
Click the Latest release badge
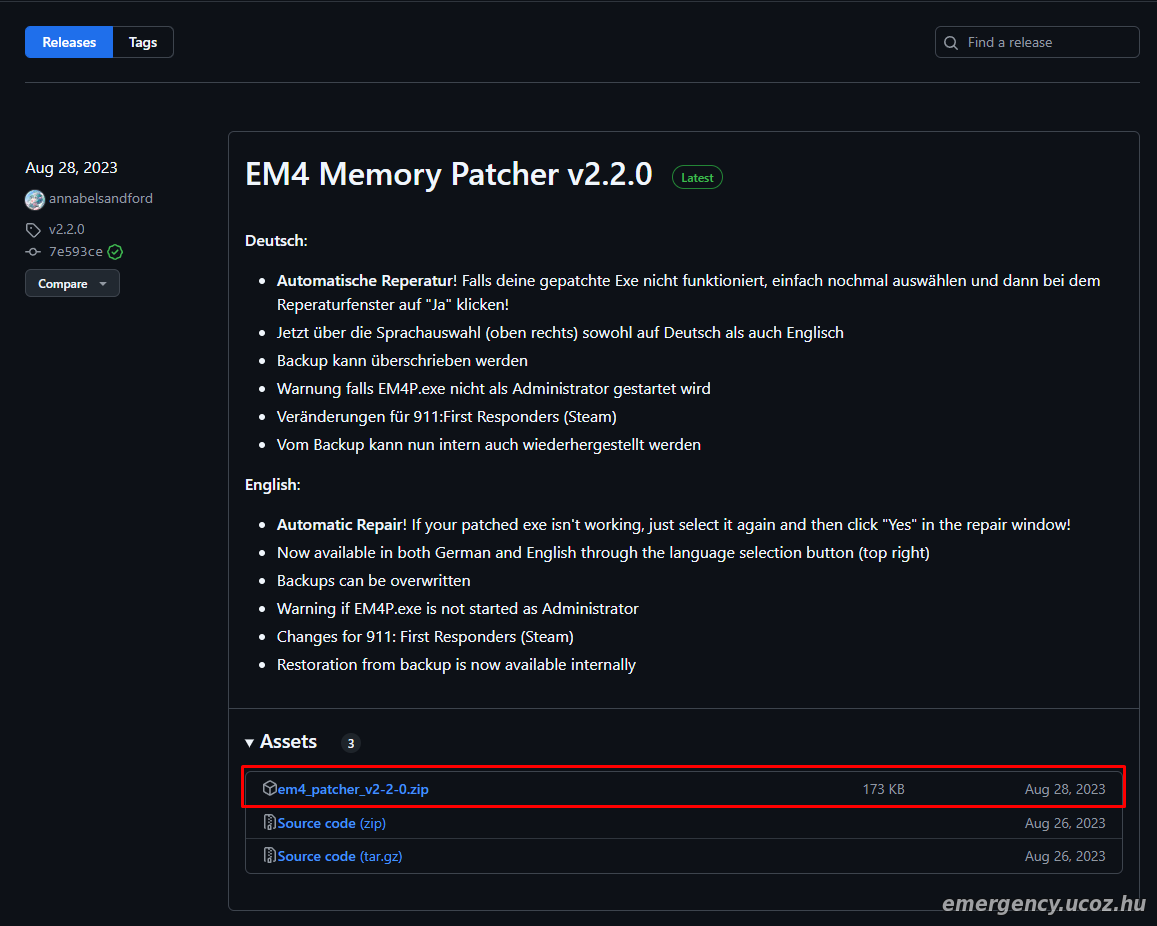[x=697, y=178]
